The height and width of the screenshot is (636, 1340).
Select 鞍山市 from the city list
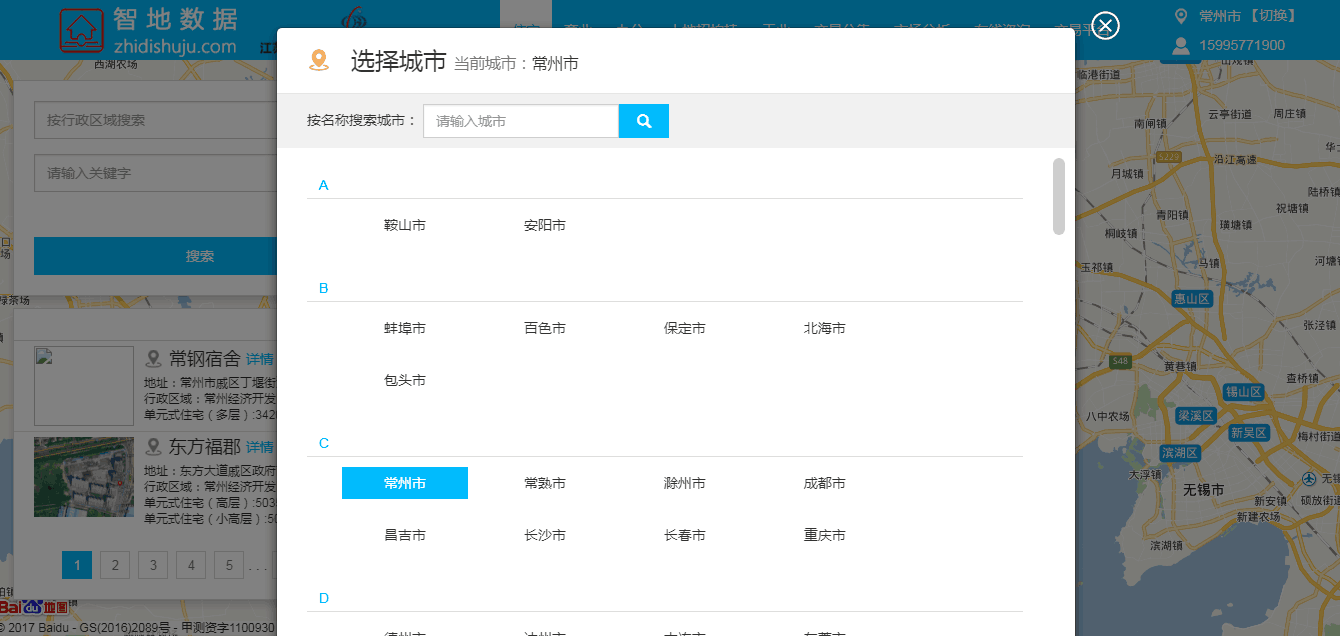tap(405, 226)
